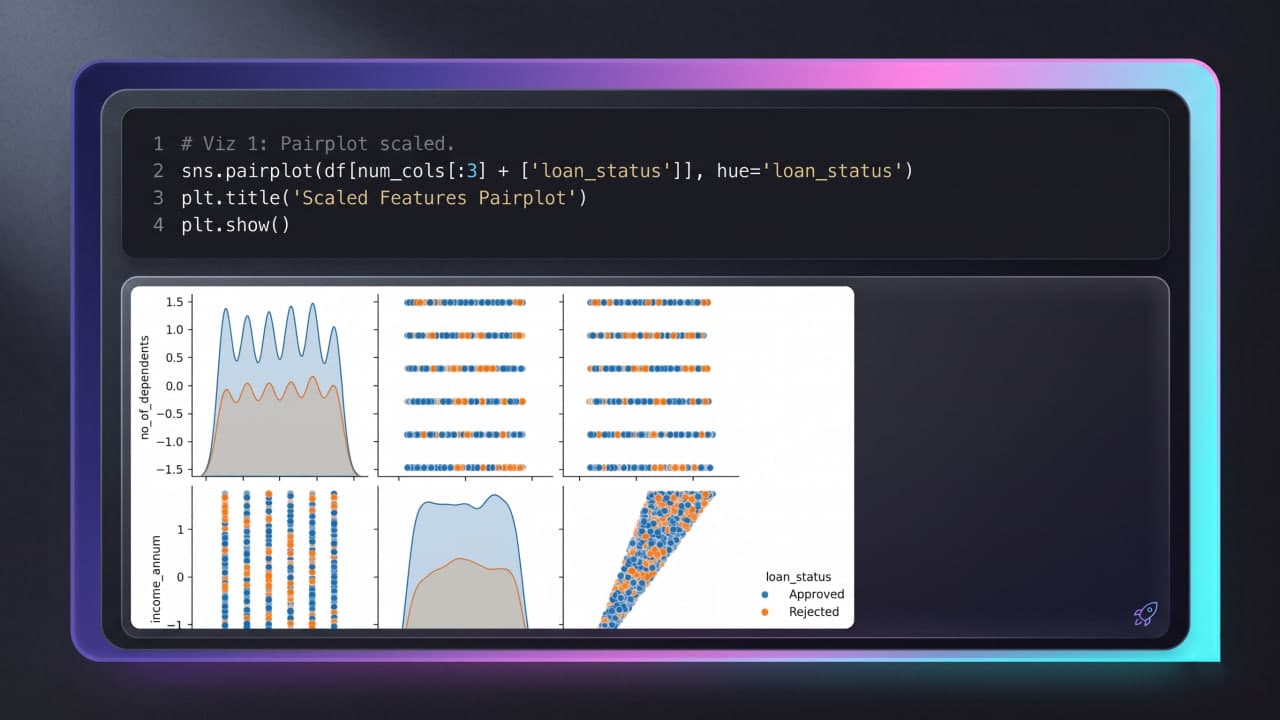Click line number 1 in the code gutter
Image resolution: width=1280 pixels, height=720 pixels.
click(158, 143)
